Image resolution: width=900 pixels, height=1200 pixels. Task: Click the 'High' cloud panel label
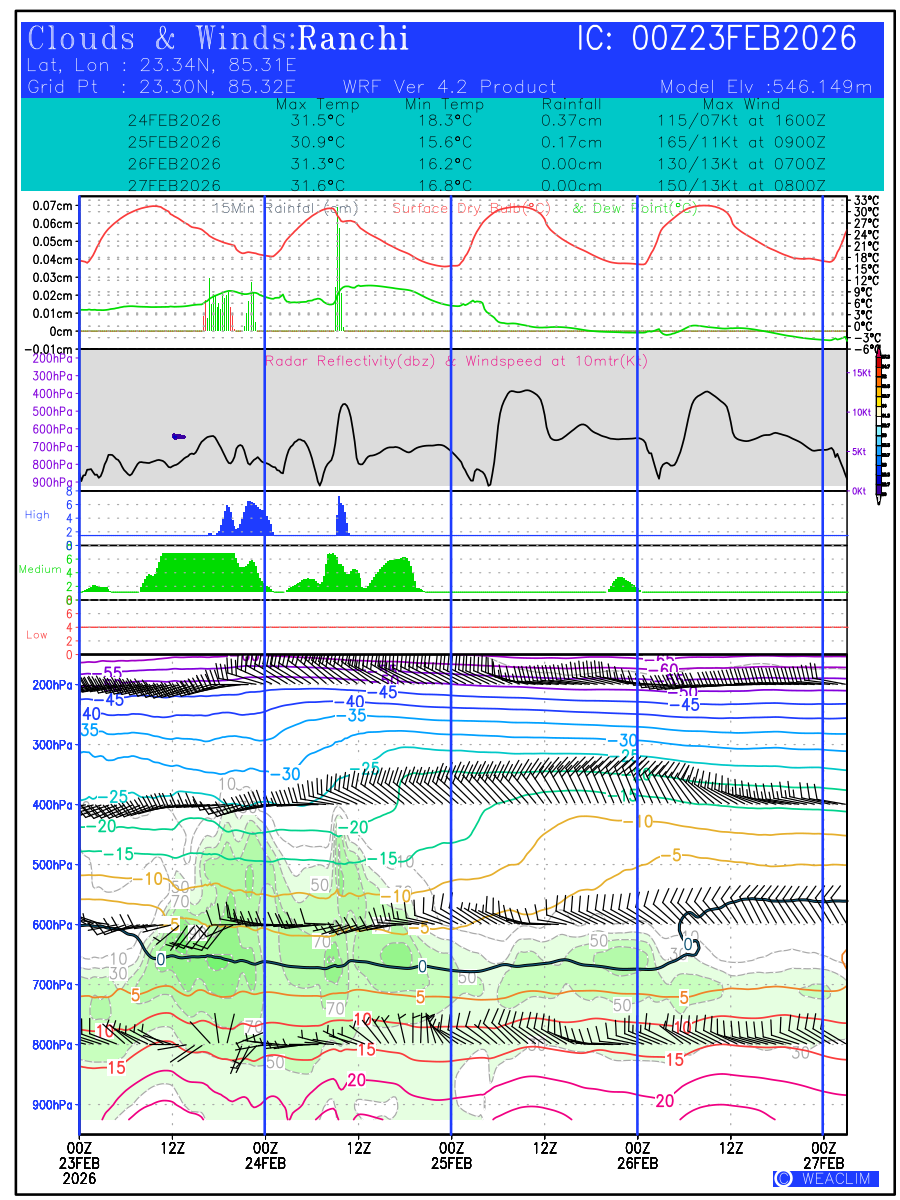click(x=37, y=515)
